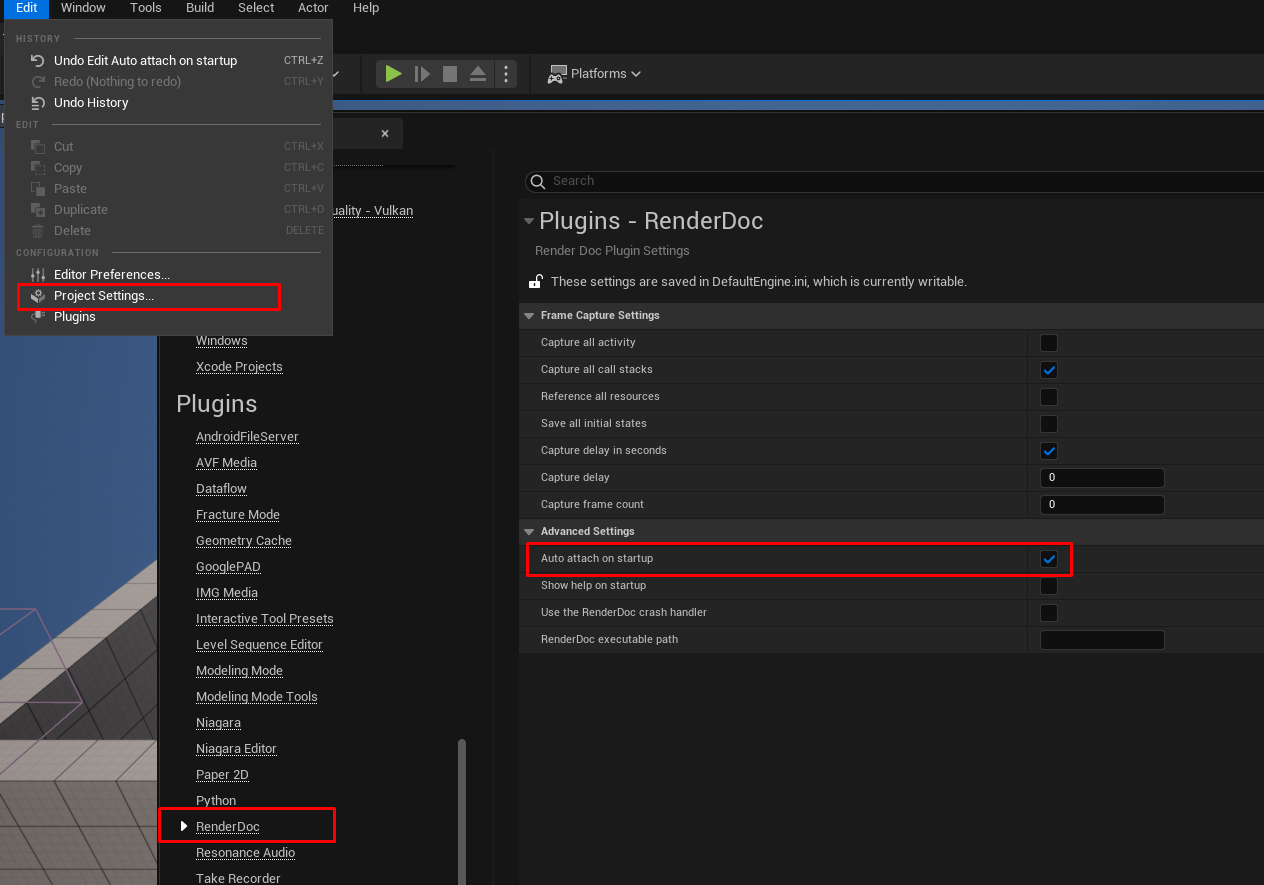Toggle Capture all activity checkbox
Image resolution: width=1264 pixels, height=885 pixels.
[1049, 343]
